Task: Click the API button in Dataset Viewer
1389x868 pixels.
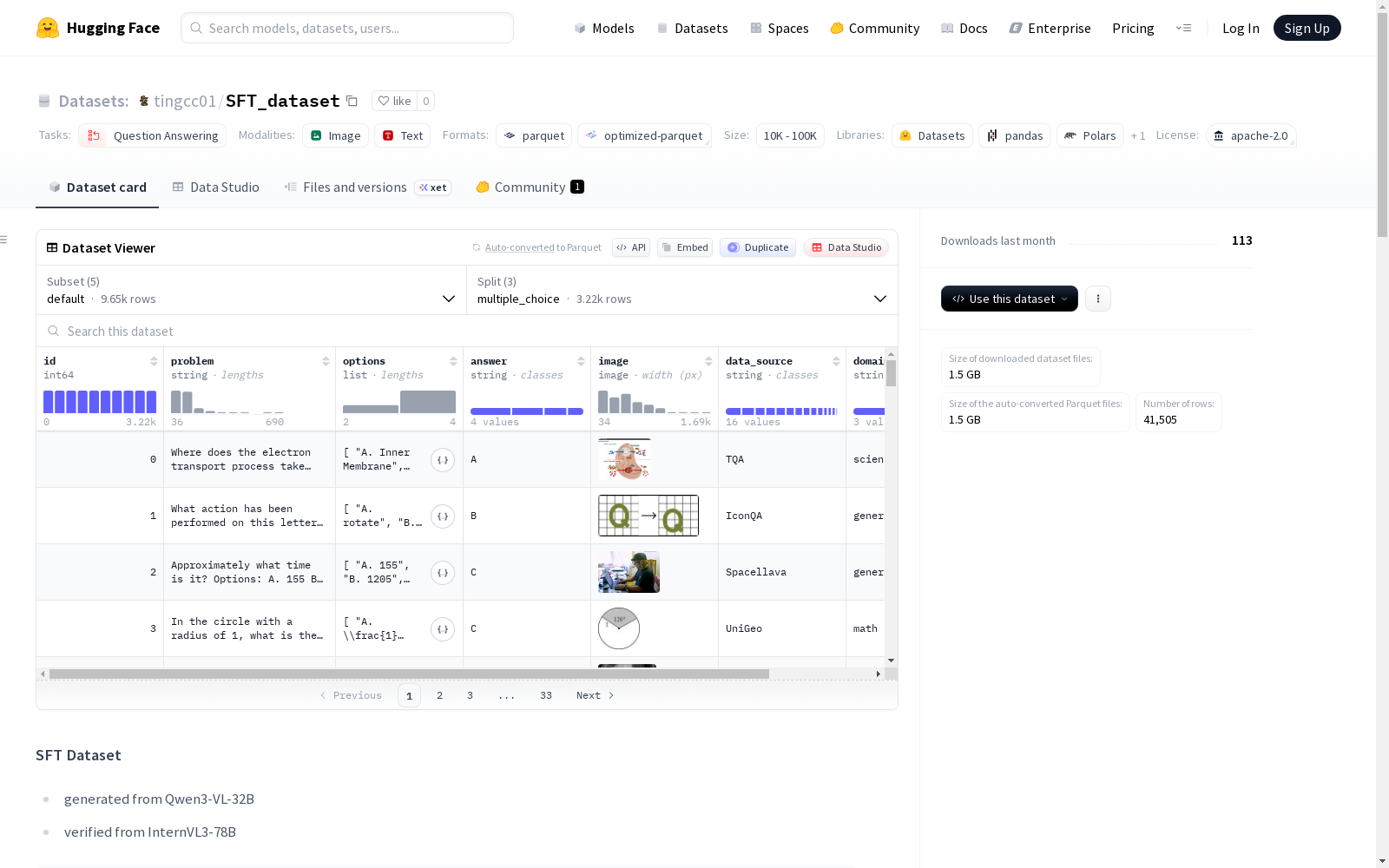Action: tap(631, 247)
